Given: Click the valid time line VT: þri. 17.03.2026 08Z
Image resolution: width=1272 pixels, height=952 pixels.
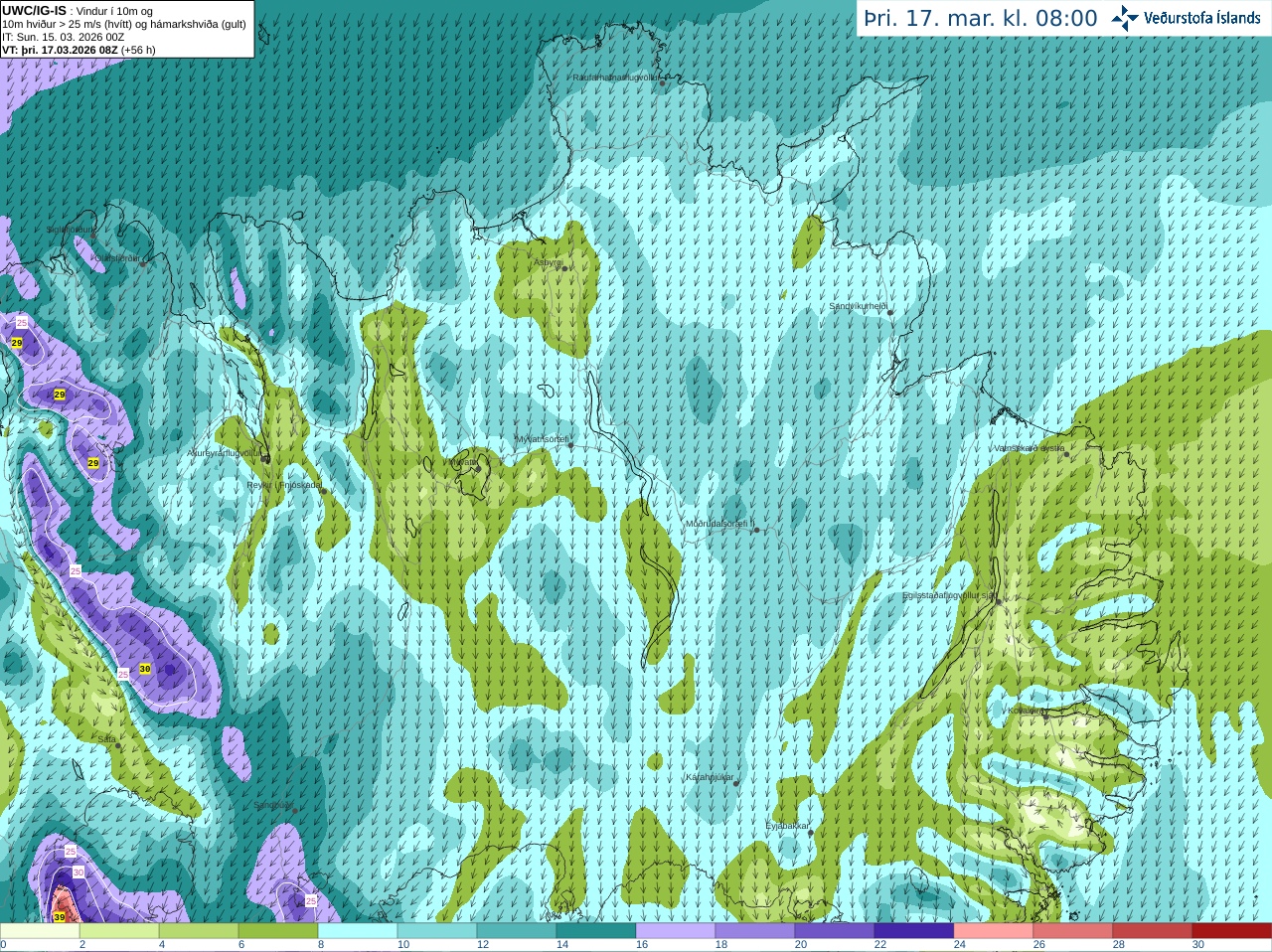Looking at the screenshot, I should (60, 50).
